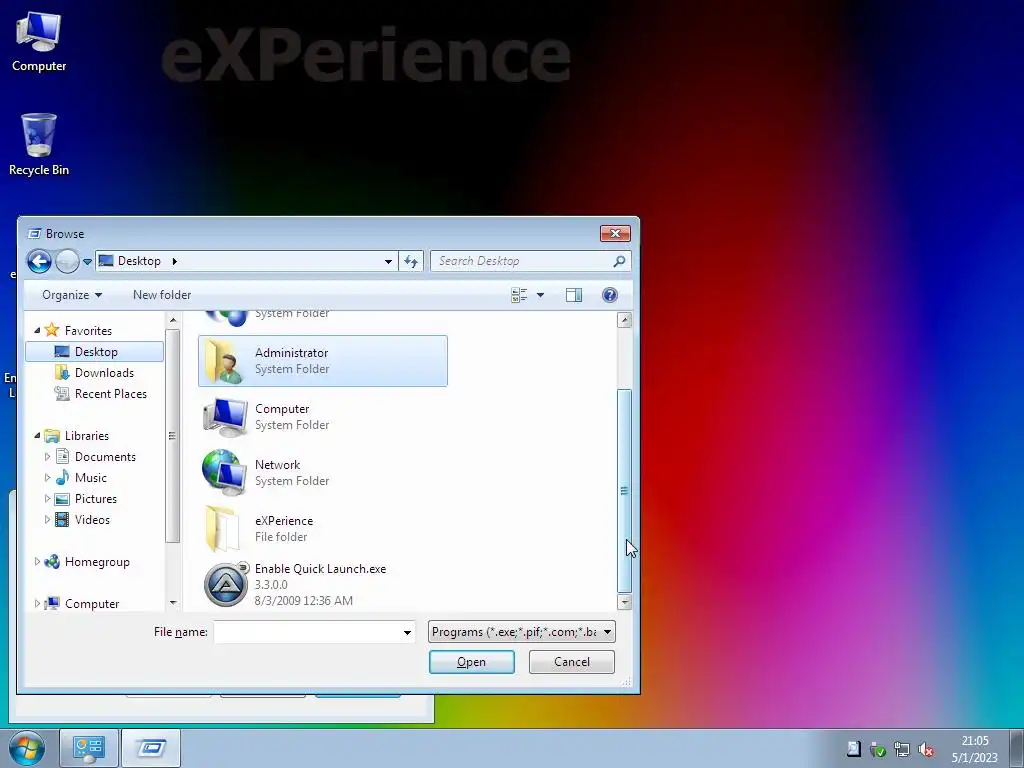The image size is (1024, 768).
Task: Click the Search Desktop field
Action: [530, 261]
